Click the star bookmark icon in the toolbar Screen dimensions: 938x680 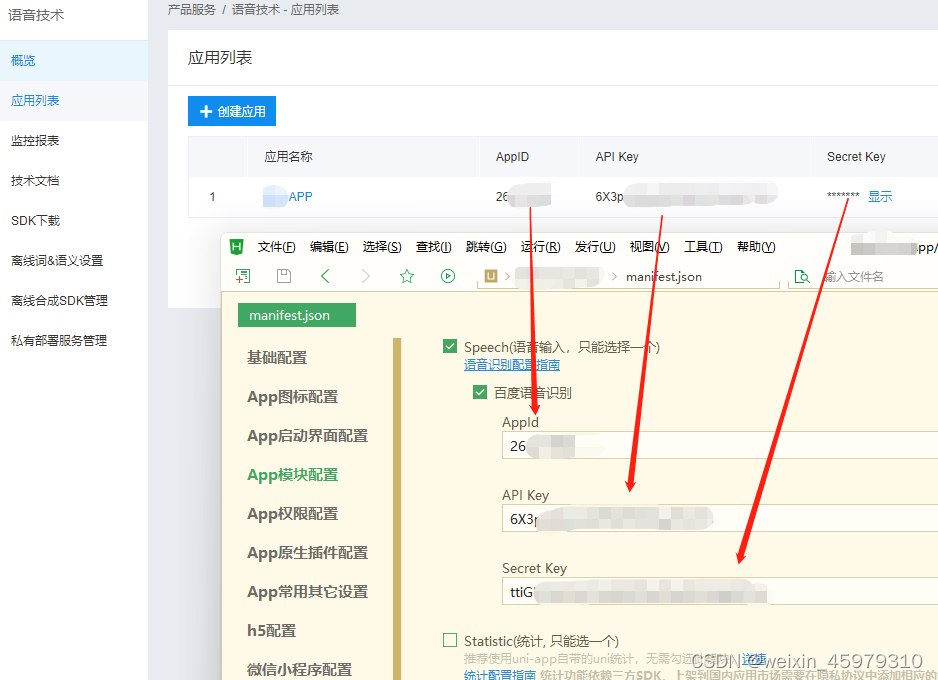coord(407,277)
